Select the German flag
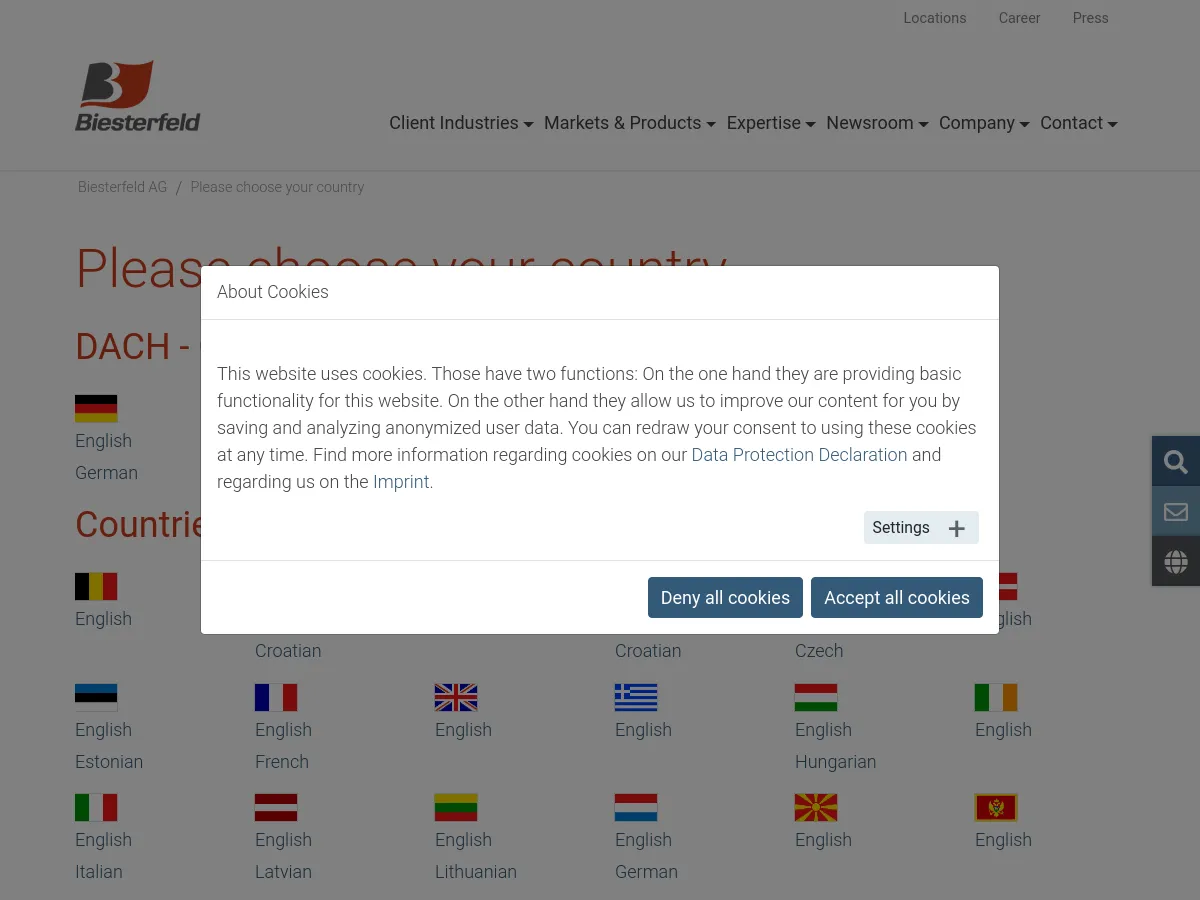The height and width of the screenshot is (900, 1200). point(95,407)
